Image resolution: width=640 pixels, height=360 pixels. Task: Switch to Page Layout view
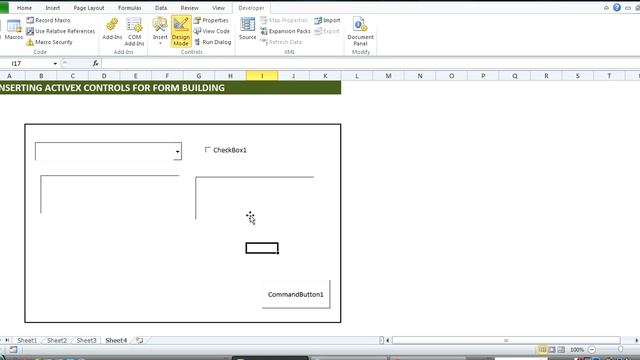[x=552, y=350]
